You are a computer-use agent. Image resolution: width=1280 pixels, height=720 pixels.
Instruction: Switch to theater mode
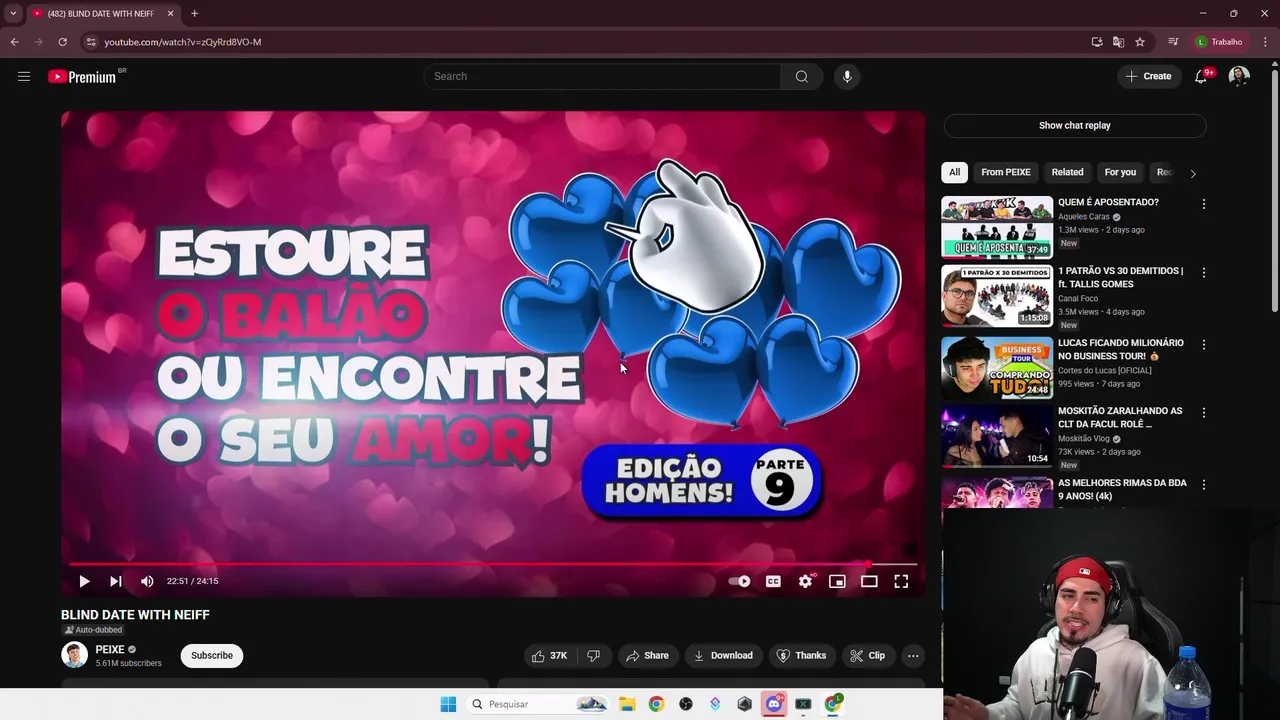pyautogui.click(x=869, y=581)
